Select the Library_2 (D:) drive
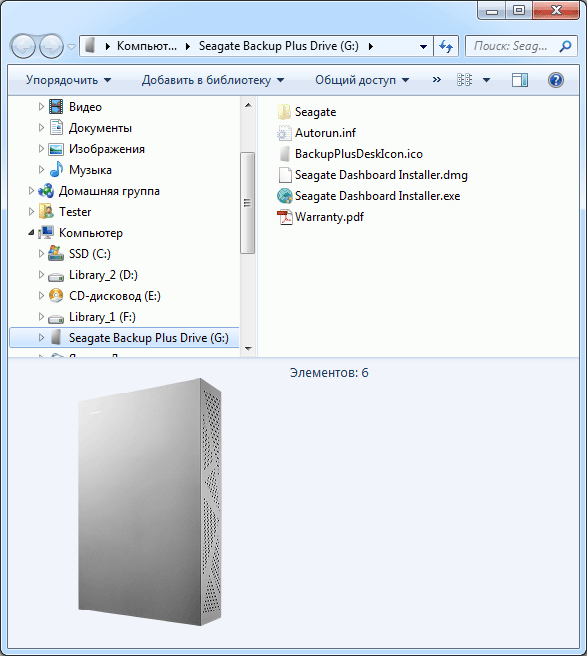Viewport: 587px width, 656px height. coord(103,275)
